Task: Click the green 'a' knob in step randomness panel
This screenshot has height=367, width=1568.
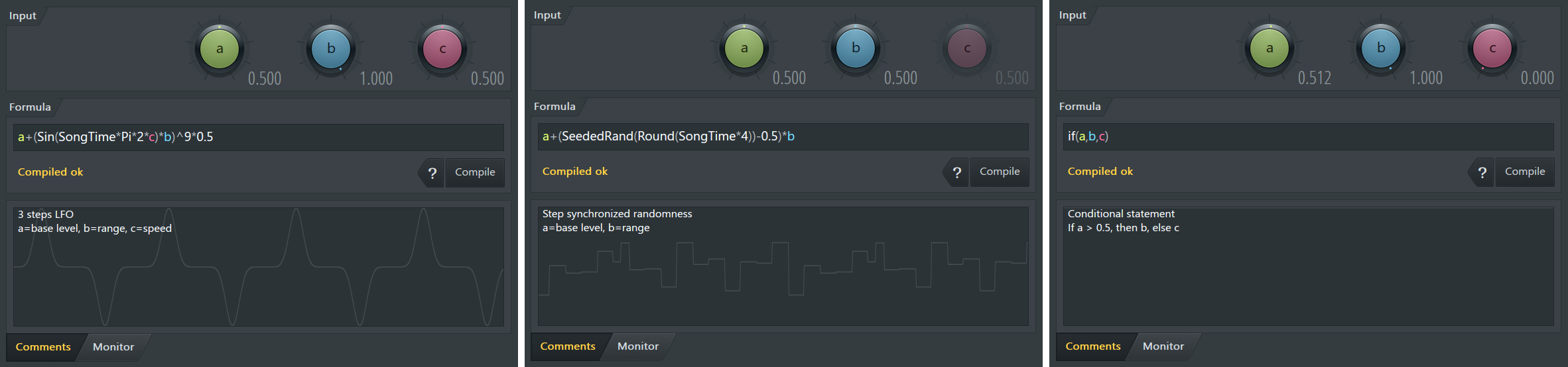Action: (744, 48)
